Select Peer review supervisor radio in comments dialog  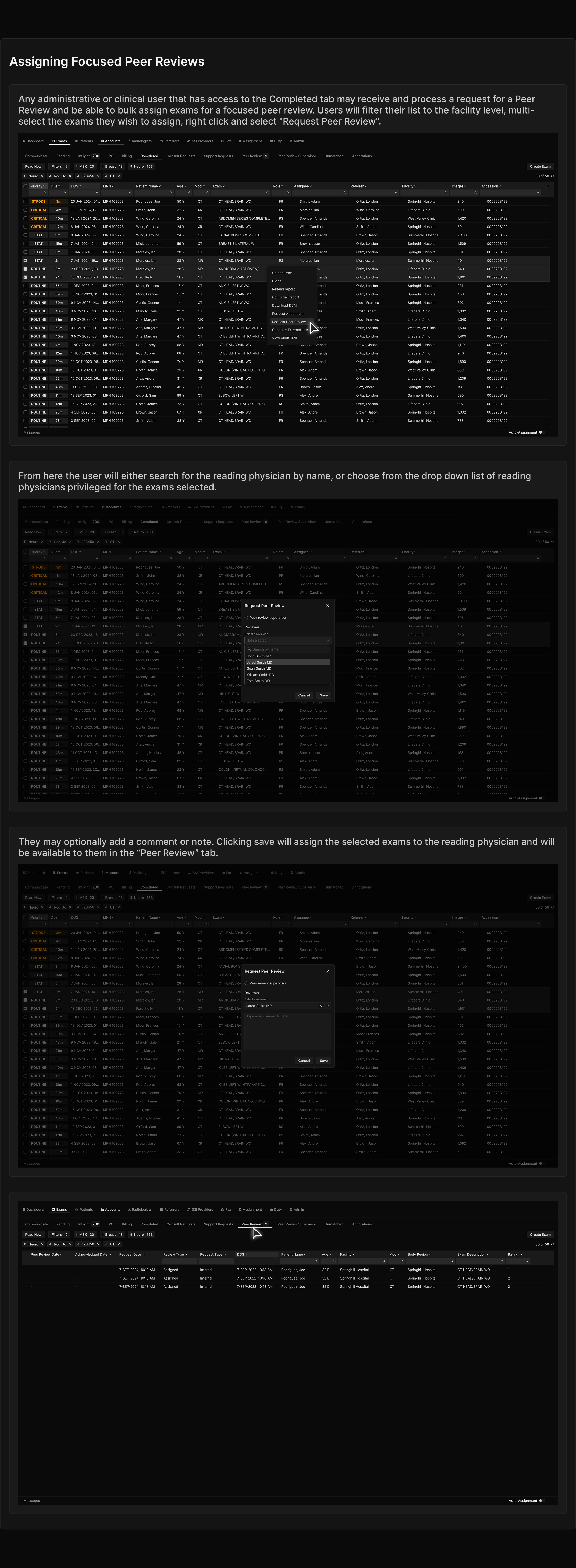point(246,983)
